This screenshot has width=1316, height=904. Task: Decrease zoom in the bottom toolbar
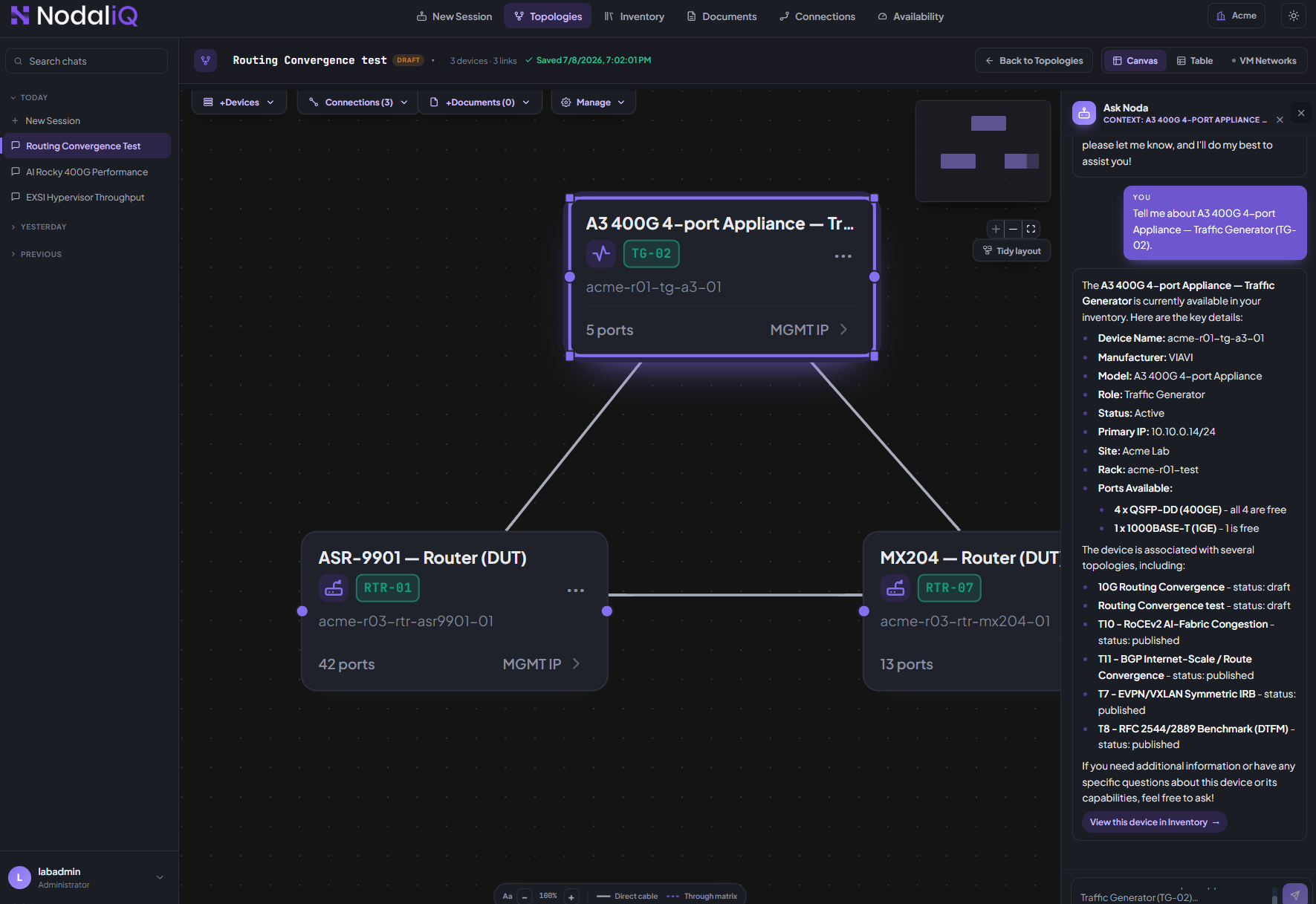click(x=525, y=897)
